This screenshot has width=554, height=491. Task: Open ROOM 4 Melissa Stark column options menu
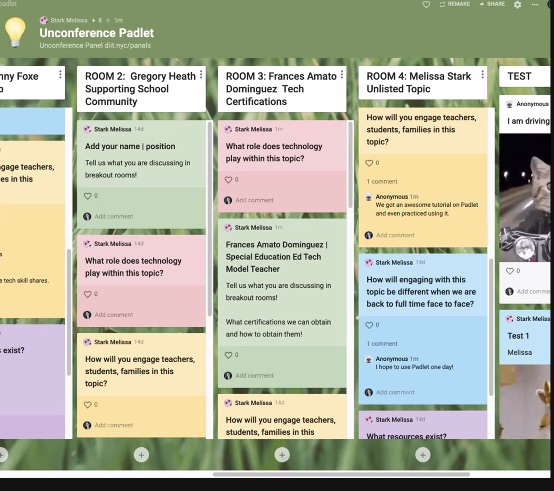coord(482,75)
